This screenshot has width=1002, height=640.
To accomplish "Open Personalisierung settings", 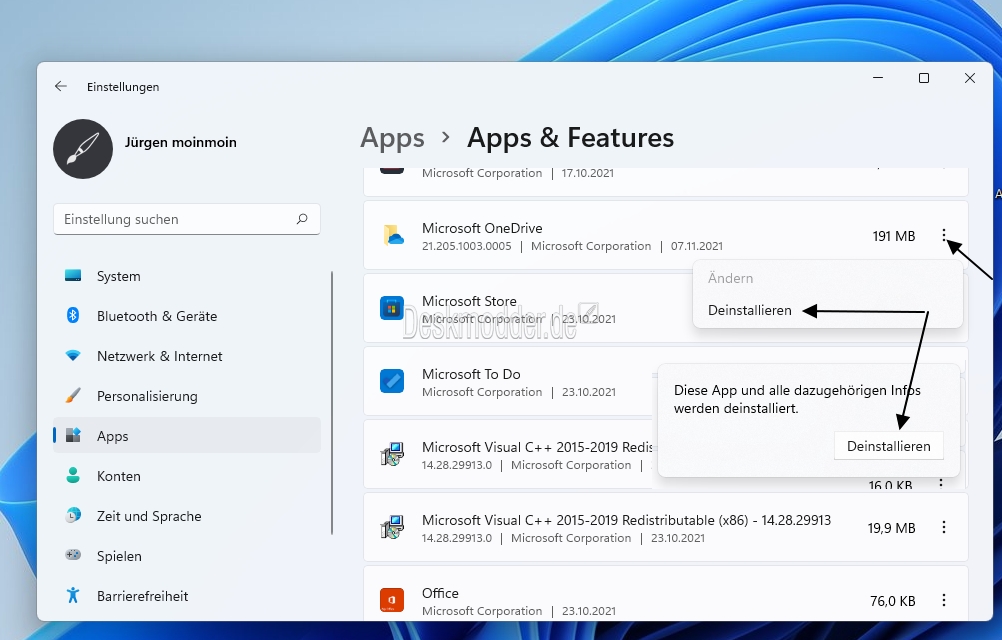I will tap(187, 396).
